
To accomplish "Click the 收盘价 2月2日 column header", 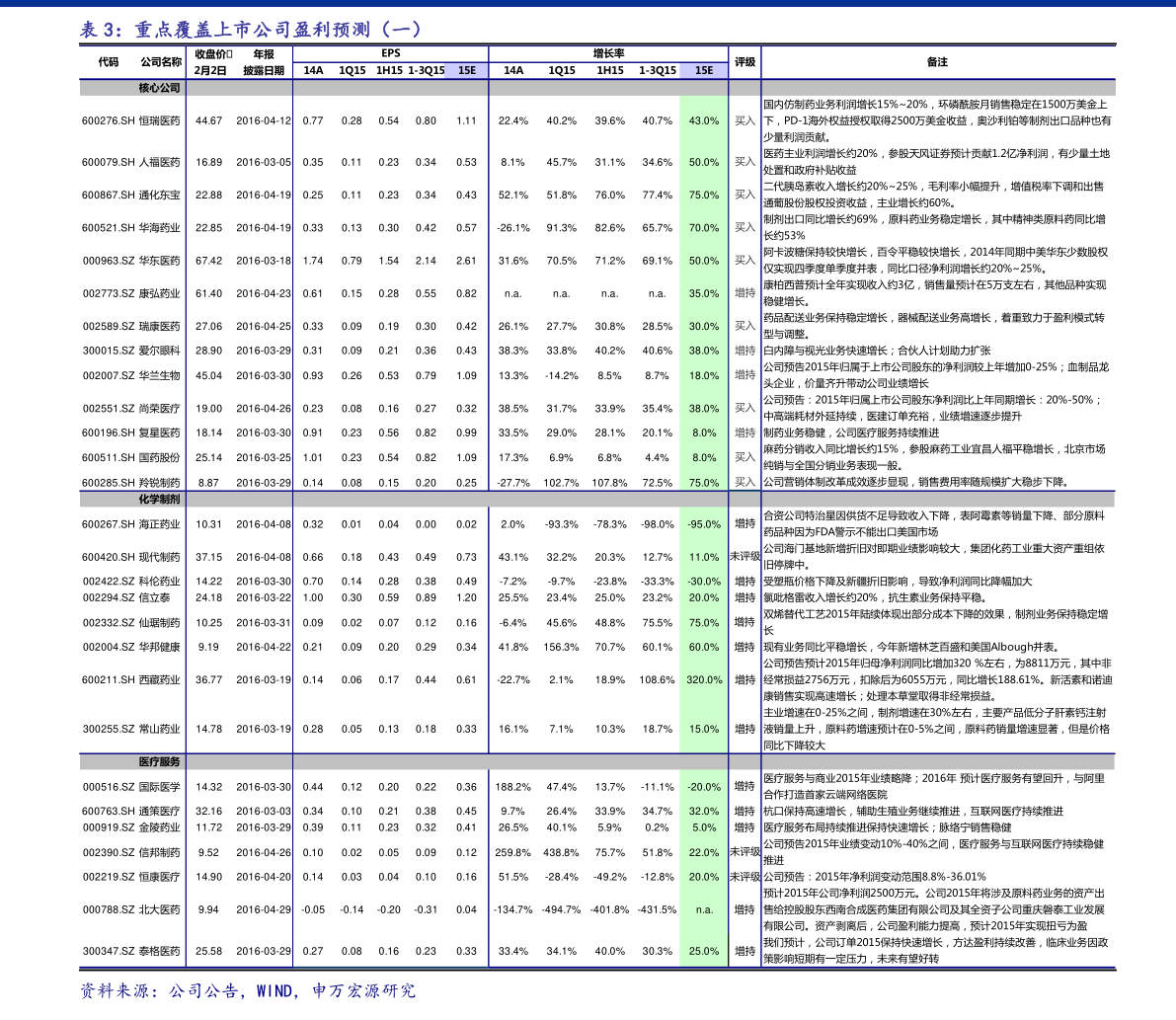I will 211,62.
